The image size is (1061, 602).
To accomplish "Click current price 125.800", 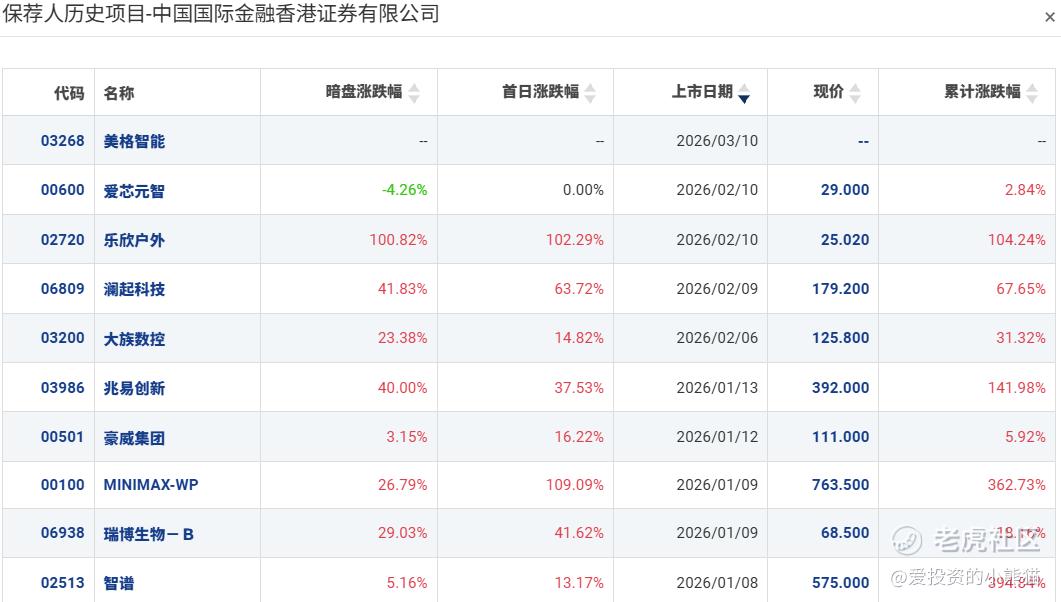I will (841, 338).
